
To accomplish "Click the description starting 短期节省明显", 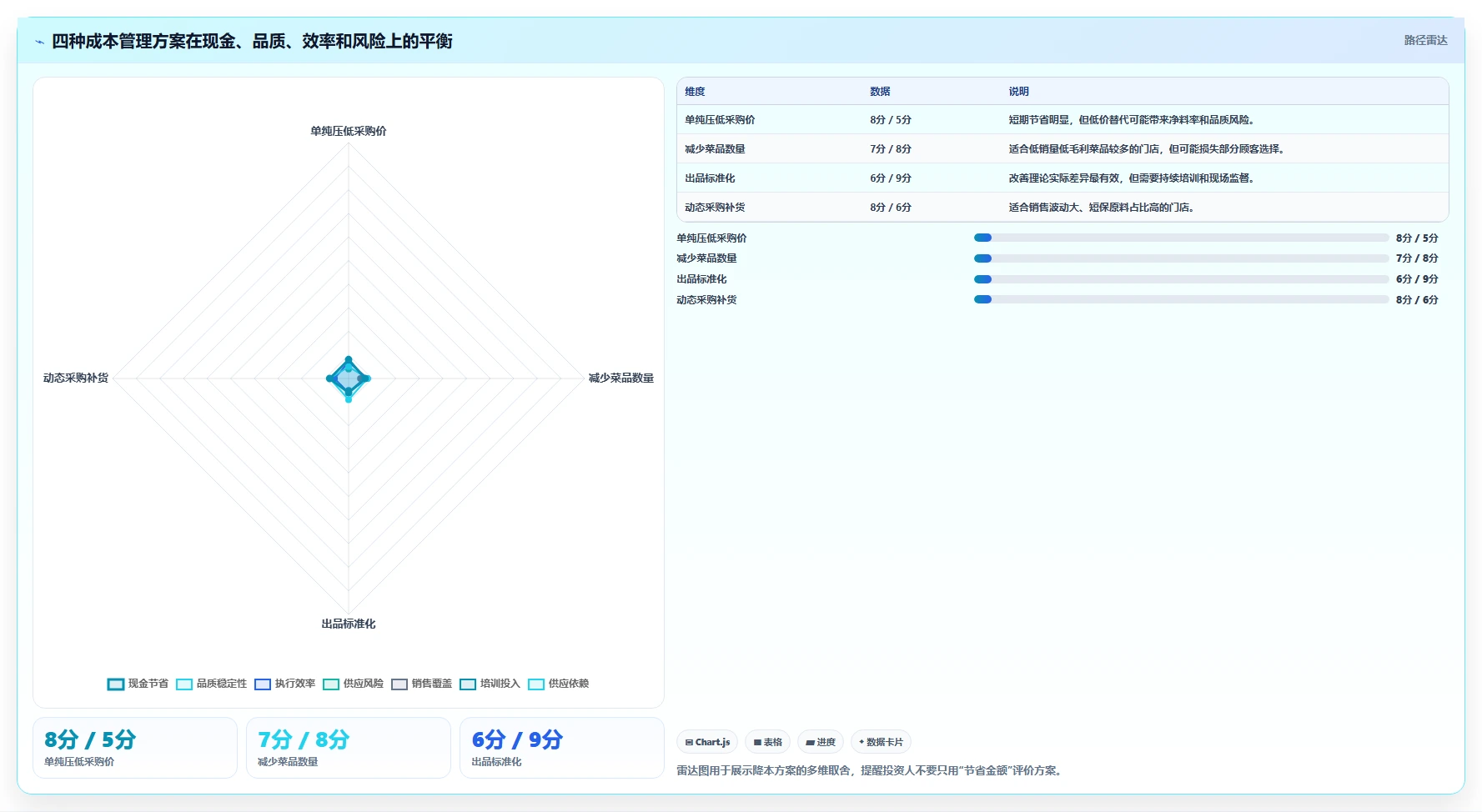I will (1133, 120).
